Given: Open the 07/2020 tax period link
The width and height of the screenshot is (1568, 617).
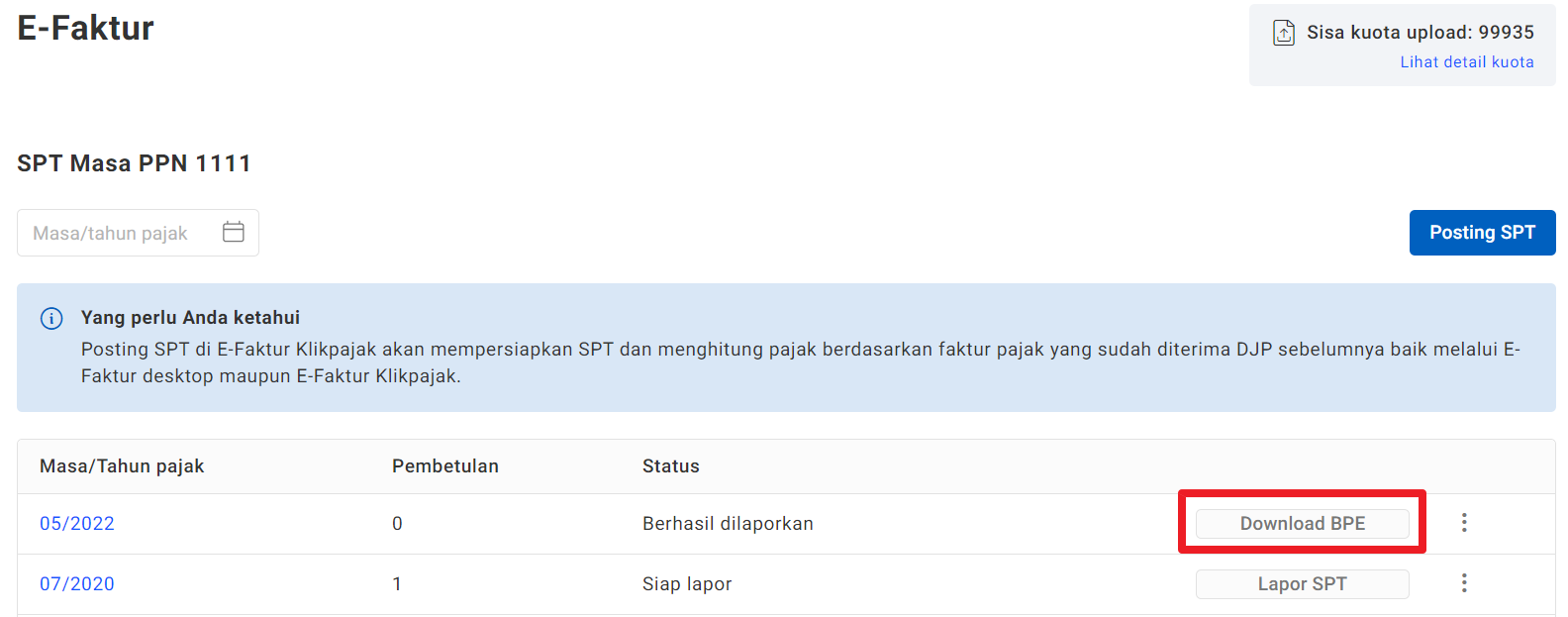Looking at the screenshot, I should click(x=77, y=584).
